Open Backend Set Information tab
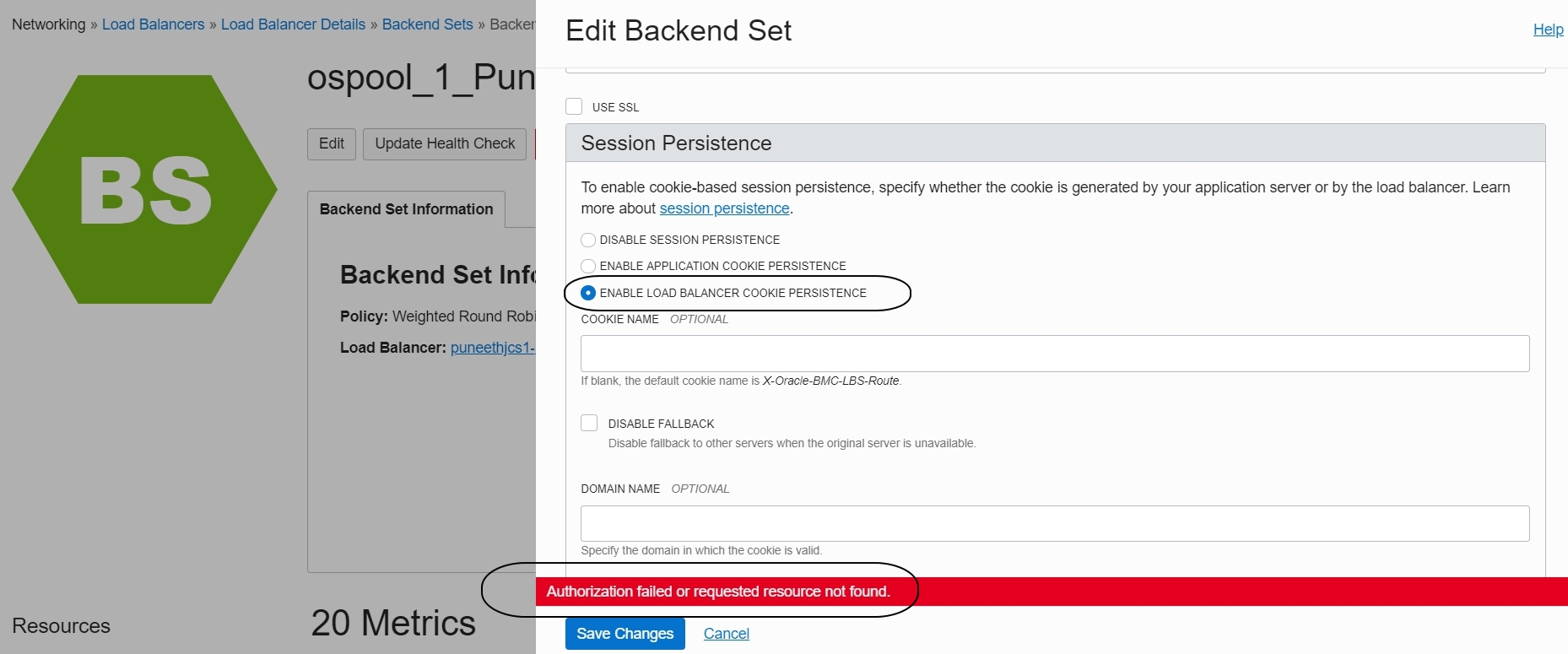Image resolution: width=1568 pixels, height=654 pixels. pos(406,209)
